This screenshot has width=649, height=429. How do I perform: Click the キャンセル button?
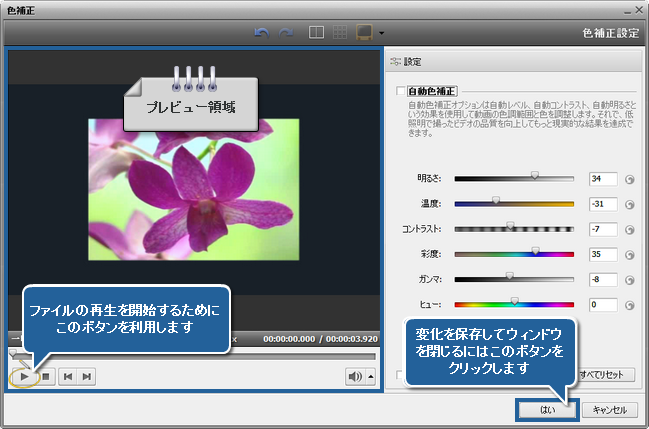[x=608, y=409]
